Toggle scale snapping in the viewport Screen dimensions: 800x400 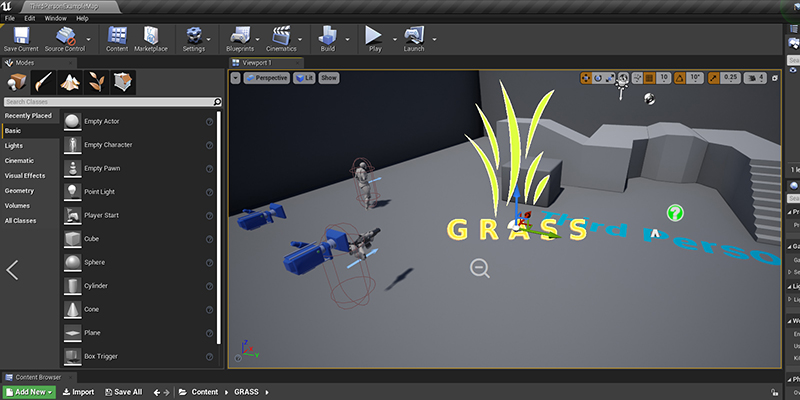(713, 78)
